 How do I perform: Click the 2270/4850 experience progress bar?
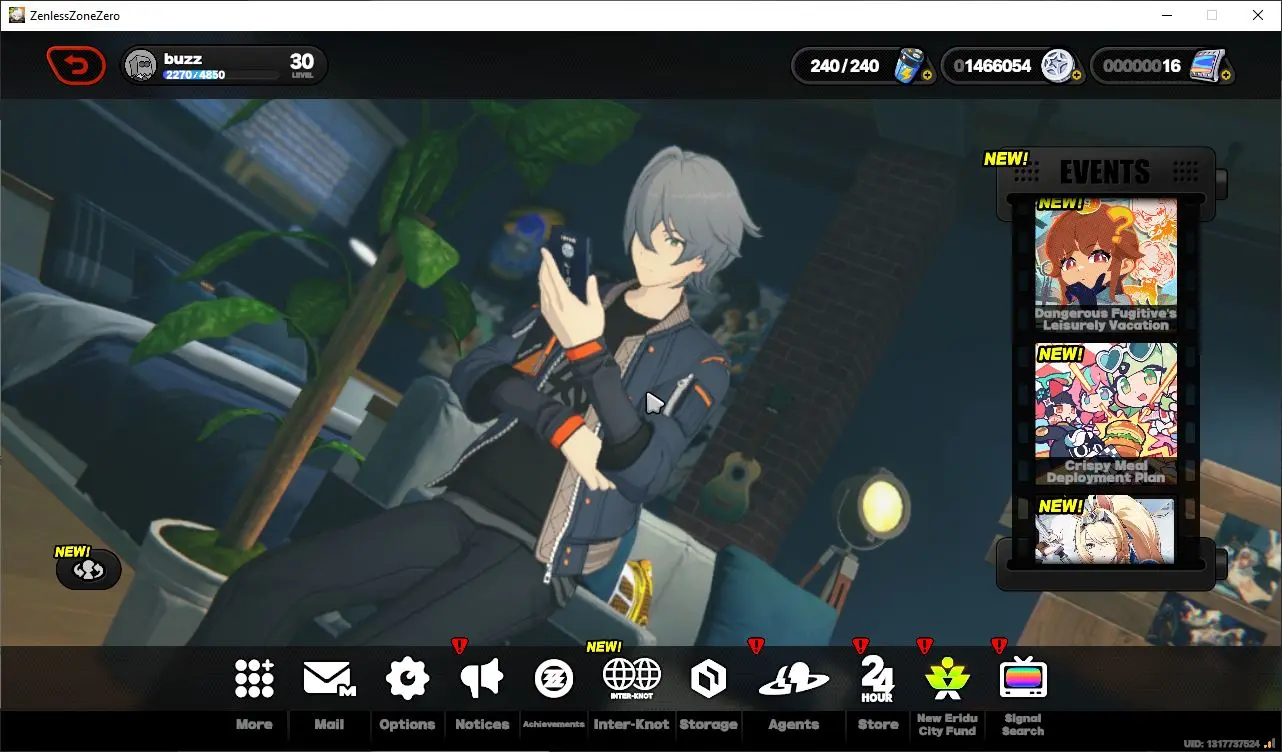point(222,76)
